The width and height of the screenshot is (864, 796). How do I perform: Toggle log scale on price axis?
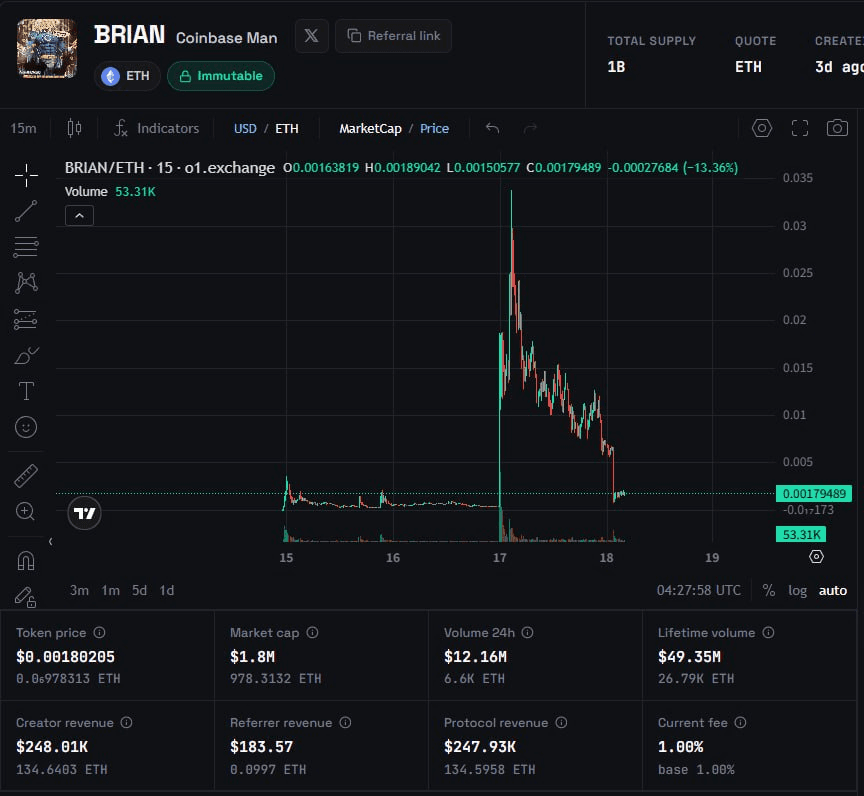coord(797,591)
